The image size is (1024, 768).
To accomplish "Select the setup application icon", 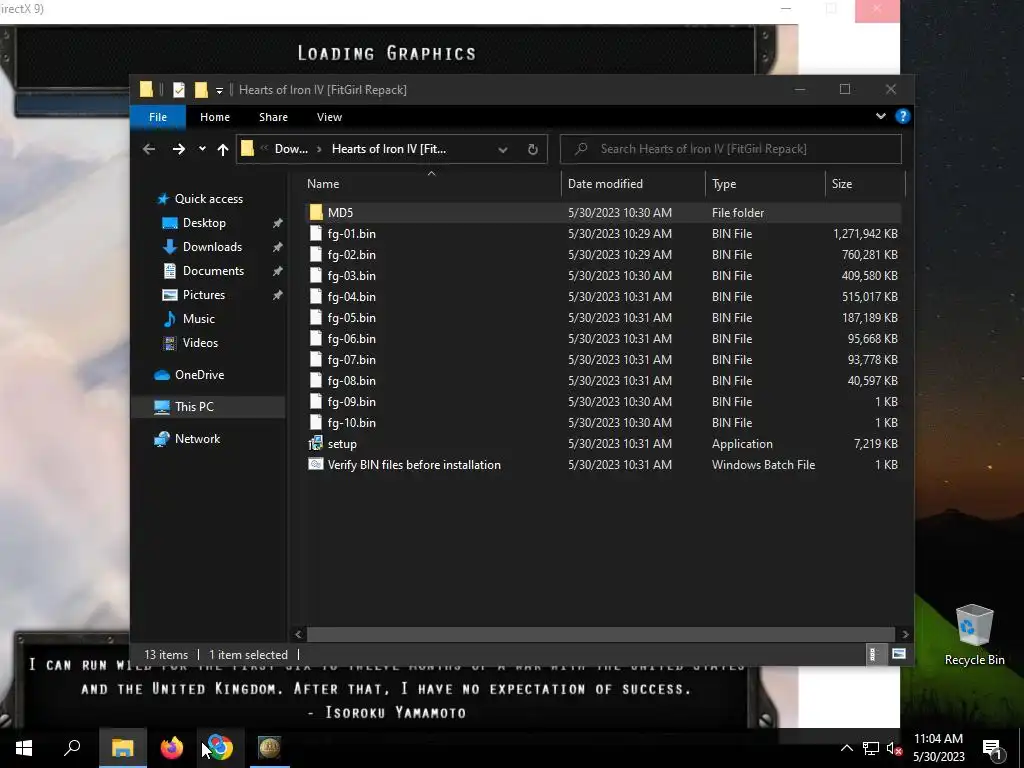I will click(x=315, y=443).
